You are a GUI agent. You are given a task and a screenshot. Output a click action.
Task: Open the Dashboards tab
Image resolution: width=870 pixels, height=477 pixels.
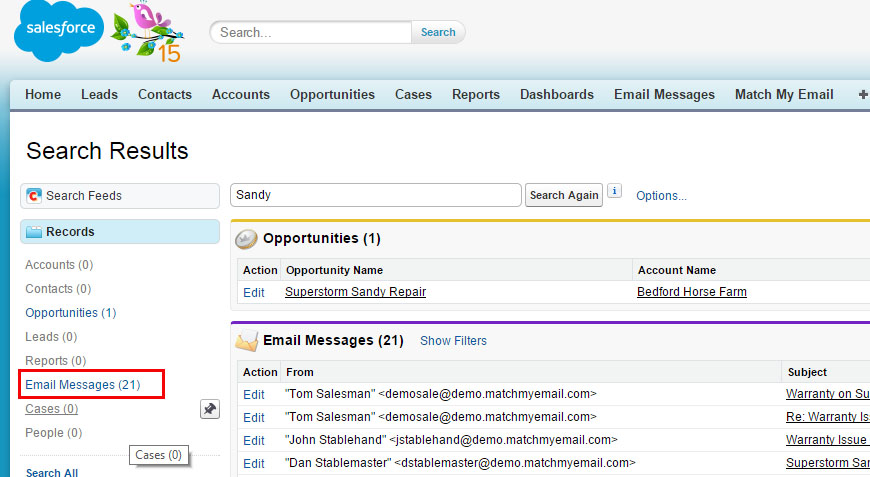(556, 94)
